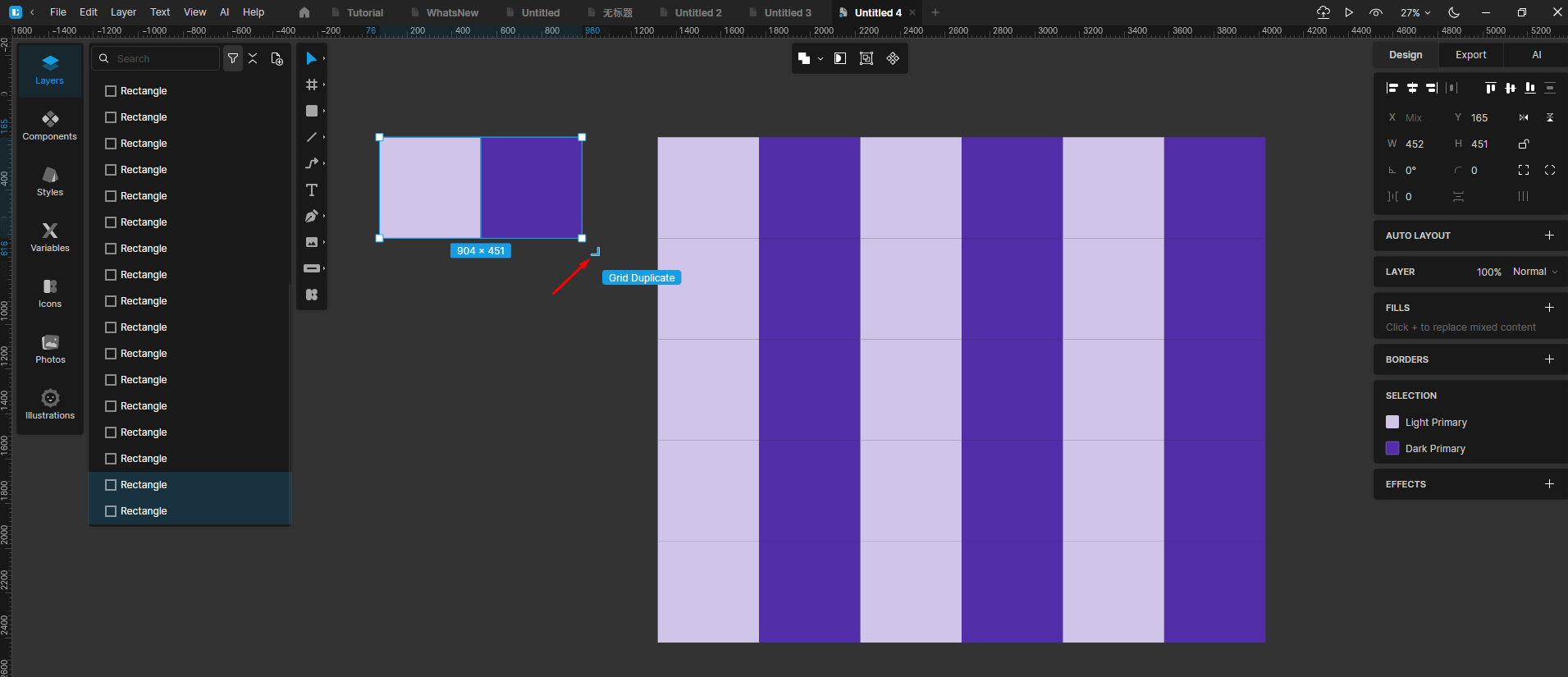Go to the Home icon

304,12
